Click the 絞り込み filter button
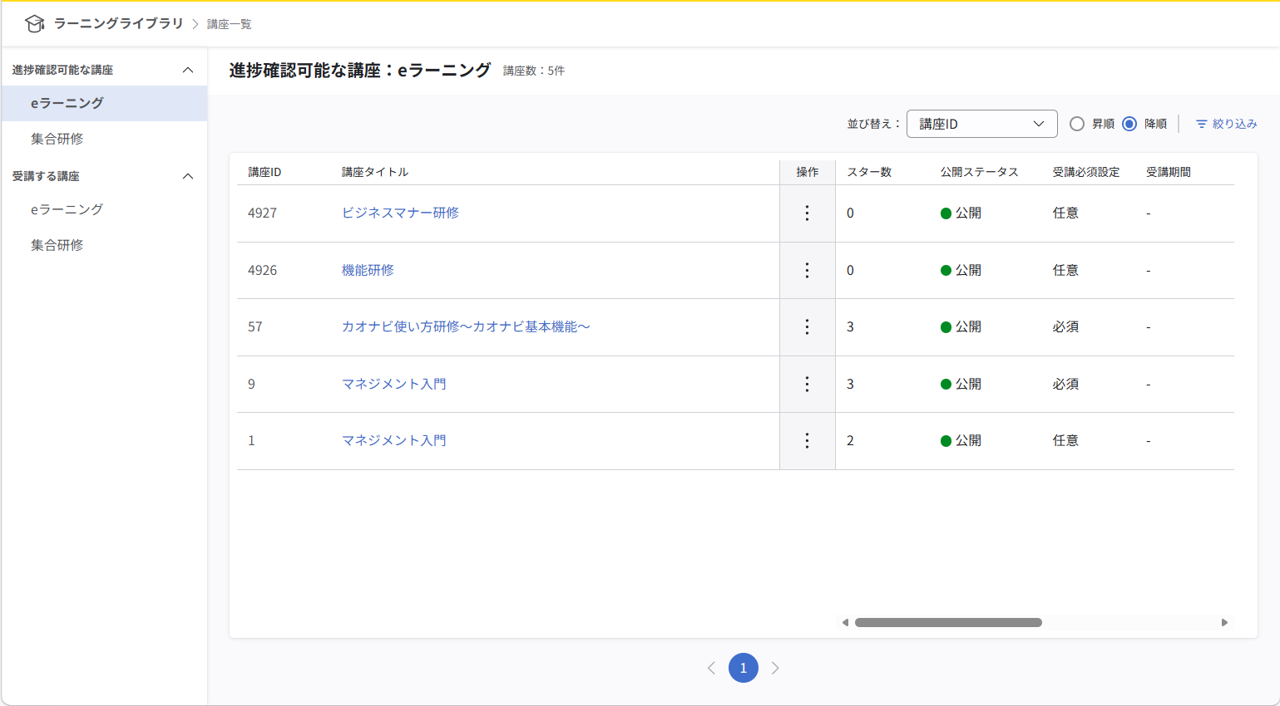 click(x=1227, y=124)
